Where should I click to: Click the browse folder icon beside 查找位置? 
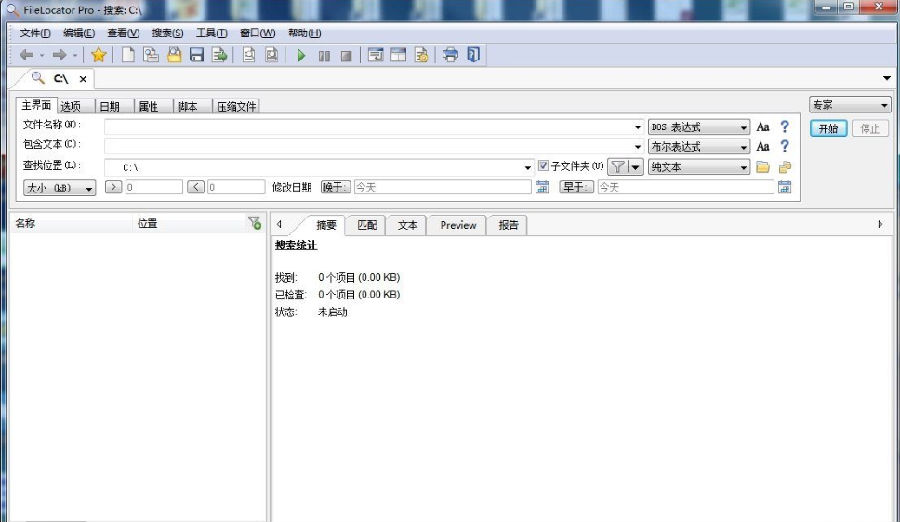click(763, 167)
